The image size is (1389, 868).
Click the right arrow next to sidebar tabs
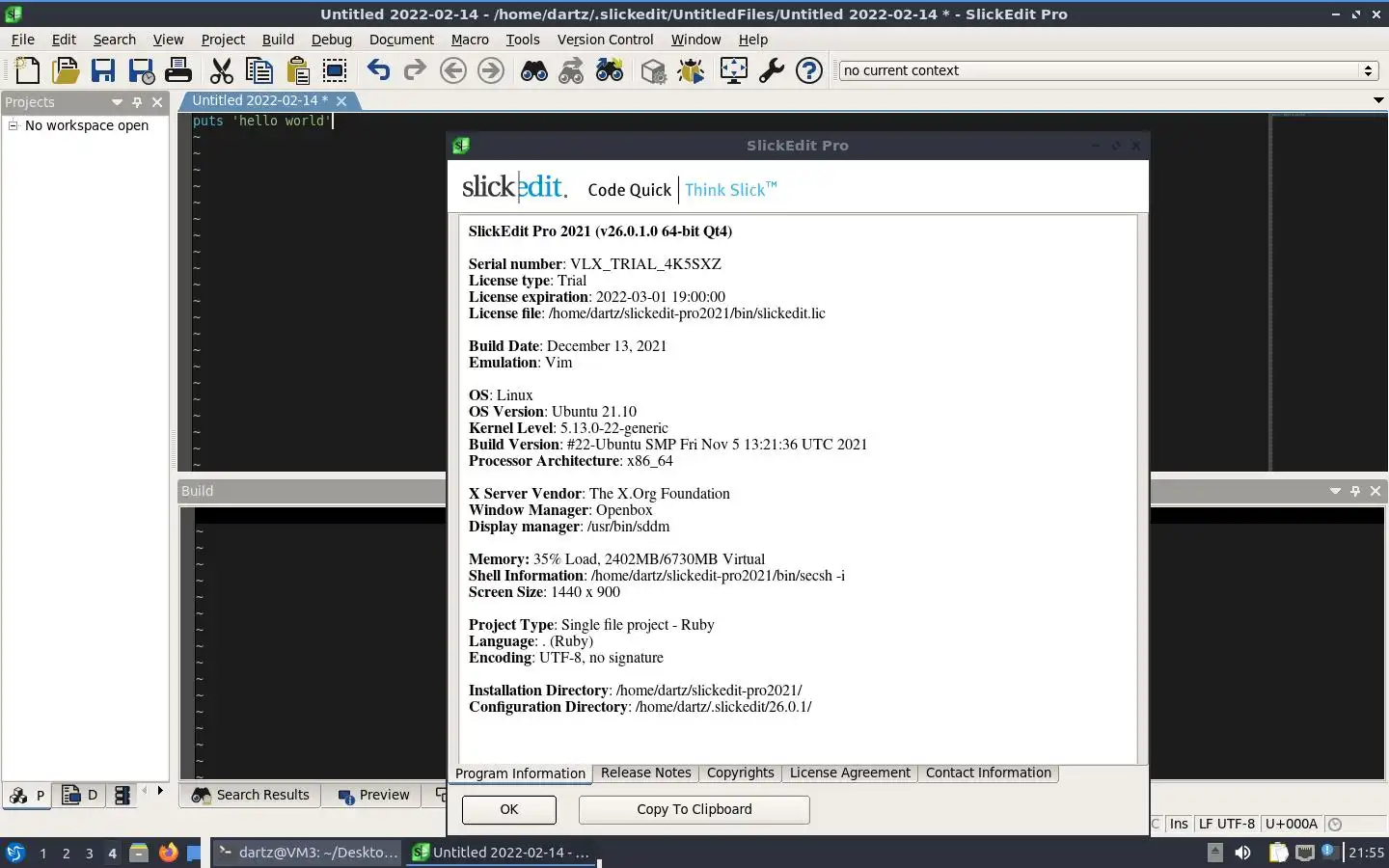[x=160, y=791]
